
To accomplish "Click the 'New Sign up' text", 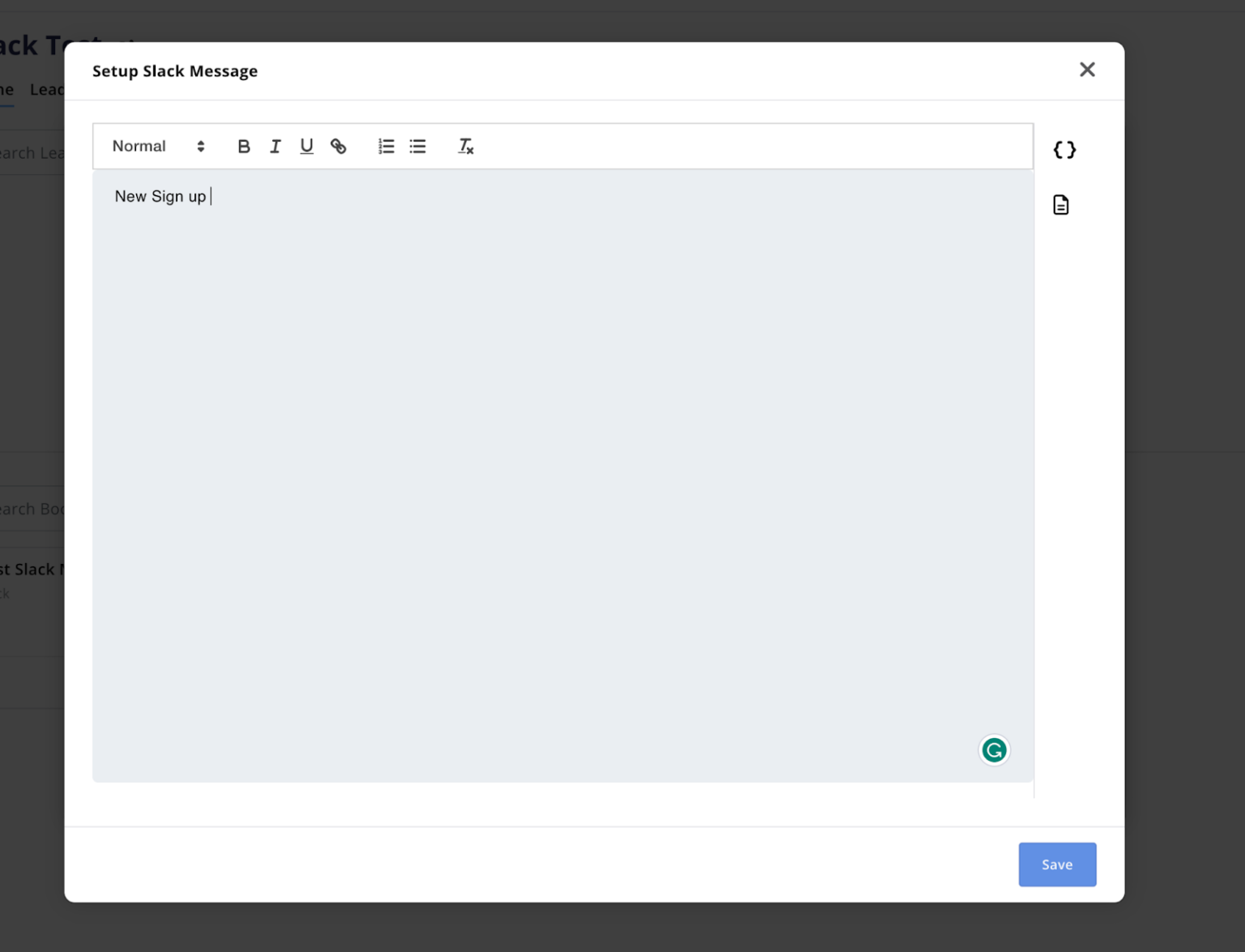I will click(x=160, y=197).
